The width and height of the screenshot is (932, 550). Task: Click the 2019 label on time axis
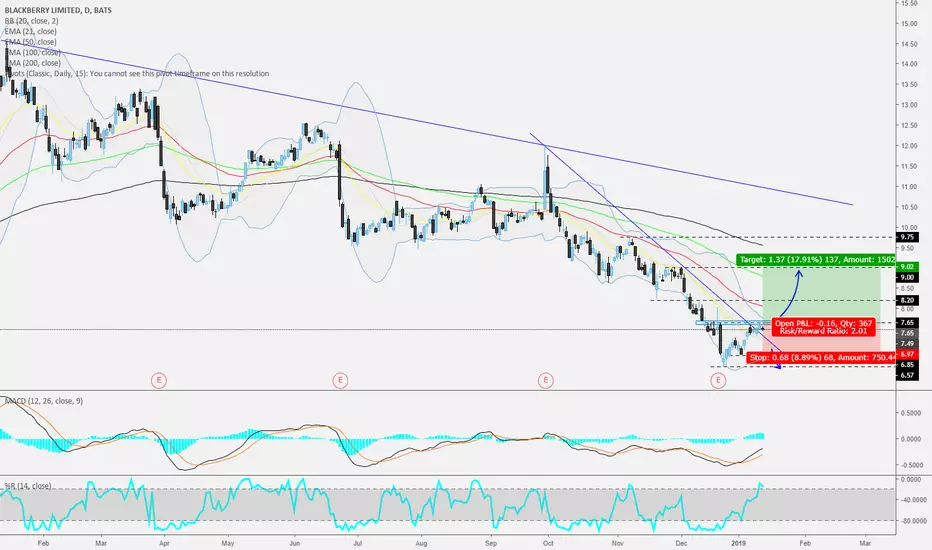tap(738, 543)
